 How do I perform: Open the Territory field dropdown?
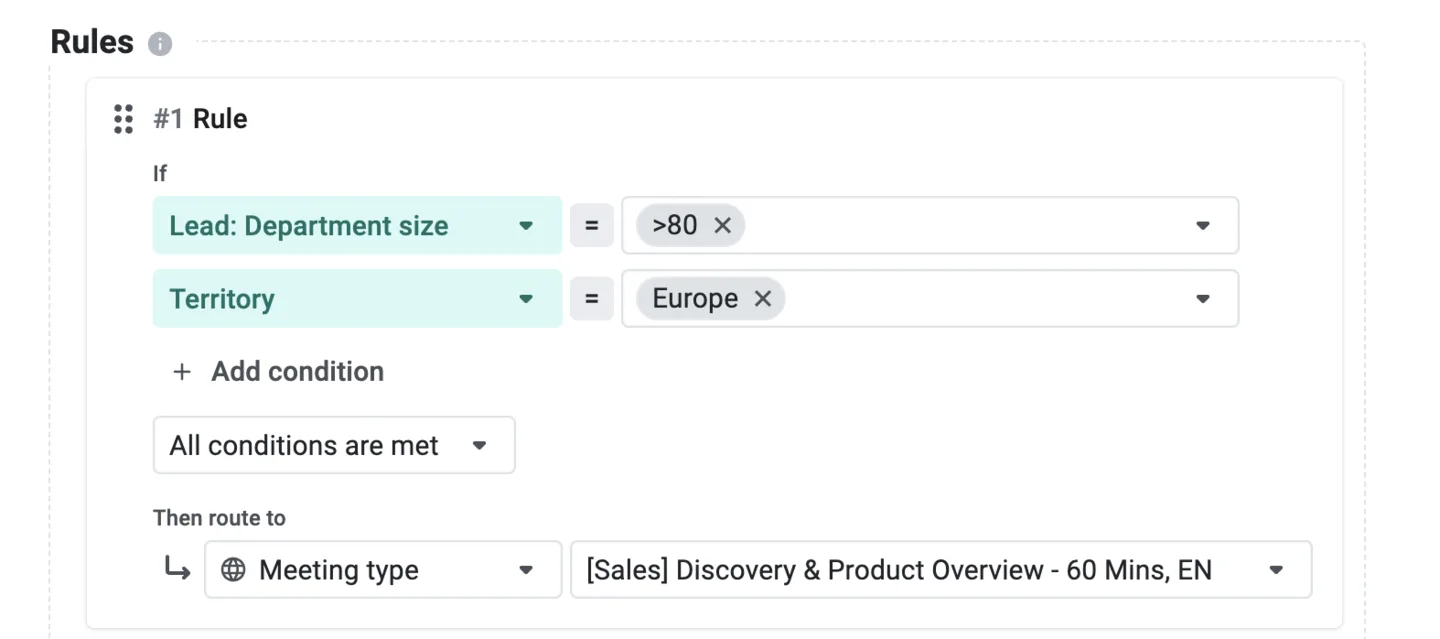[357, 299]
